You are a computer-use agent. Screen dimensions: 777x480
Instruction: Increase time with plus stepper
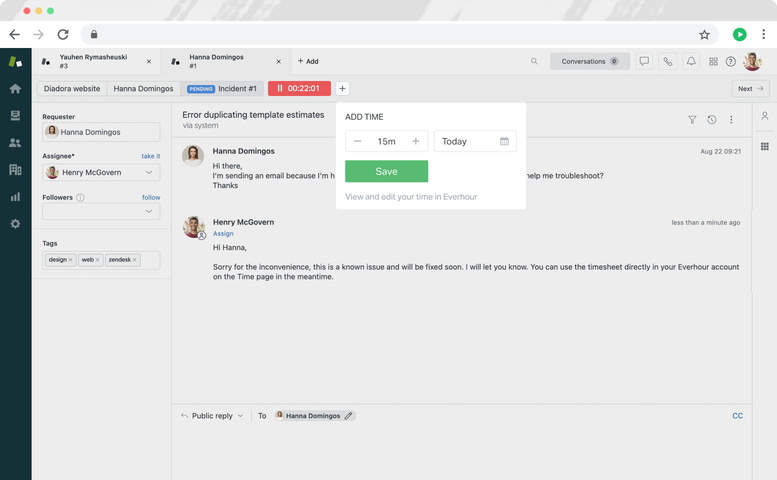pos(415,141)
